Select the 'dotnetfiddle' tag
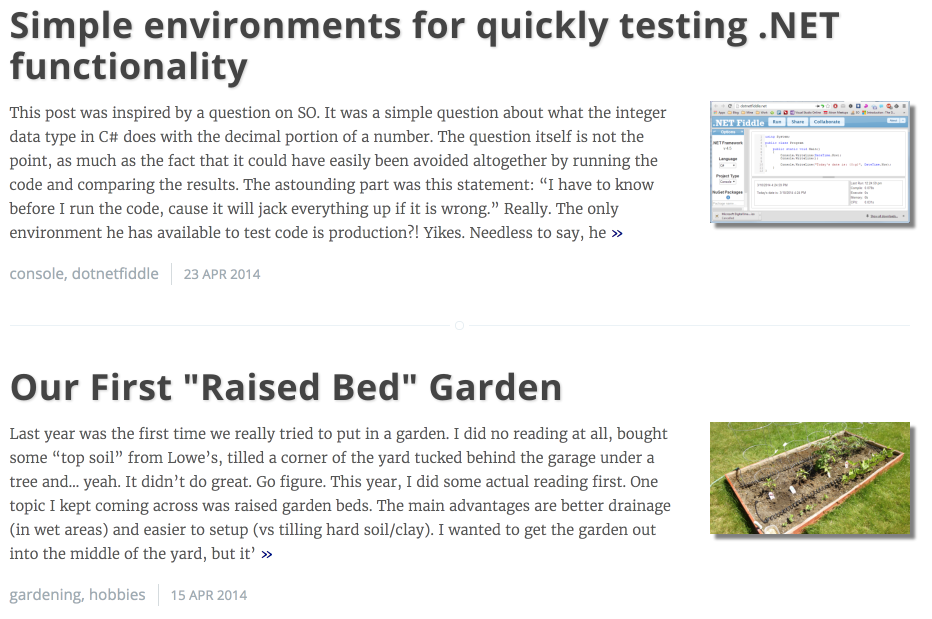Viewport: 932px width, 619px height. click(x=115, y=274)
